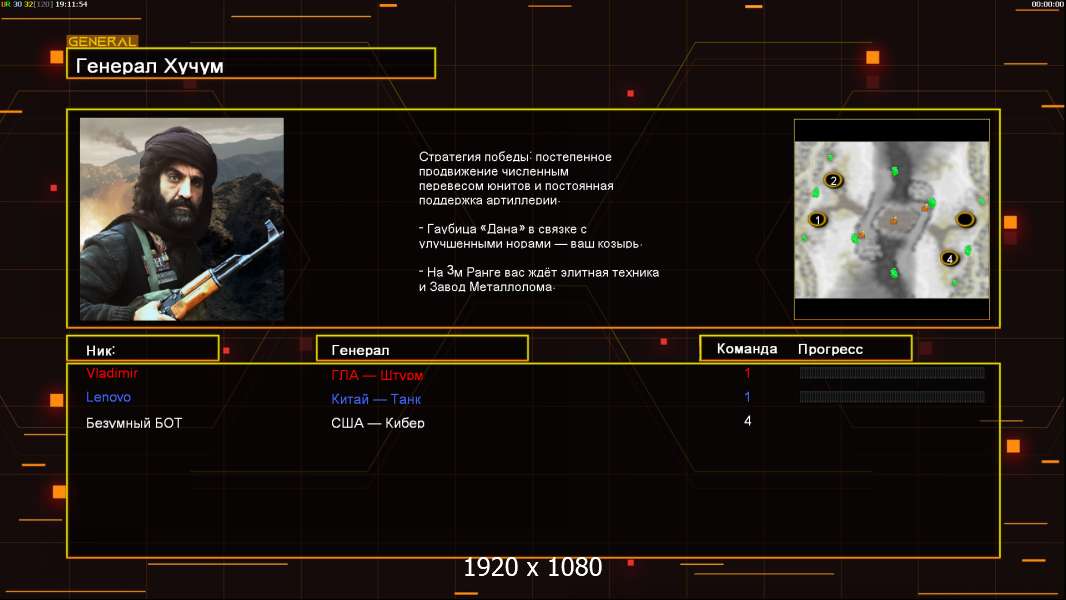Click the 00:00:00 game timer
Image resolution: width=1066 pixels, height=600 pixels.
(x=1047, y=4)
